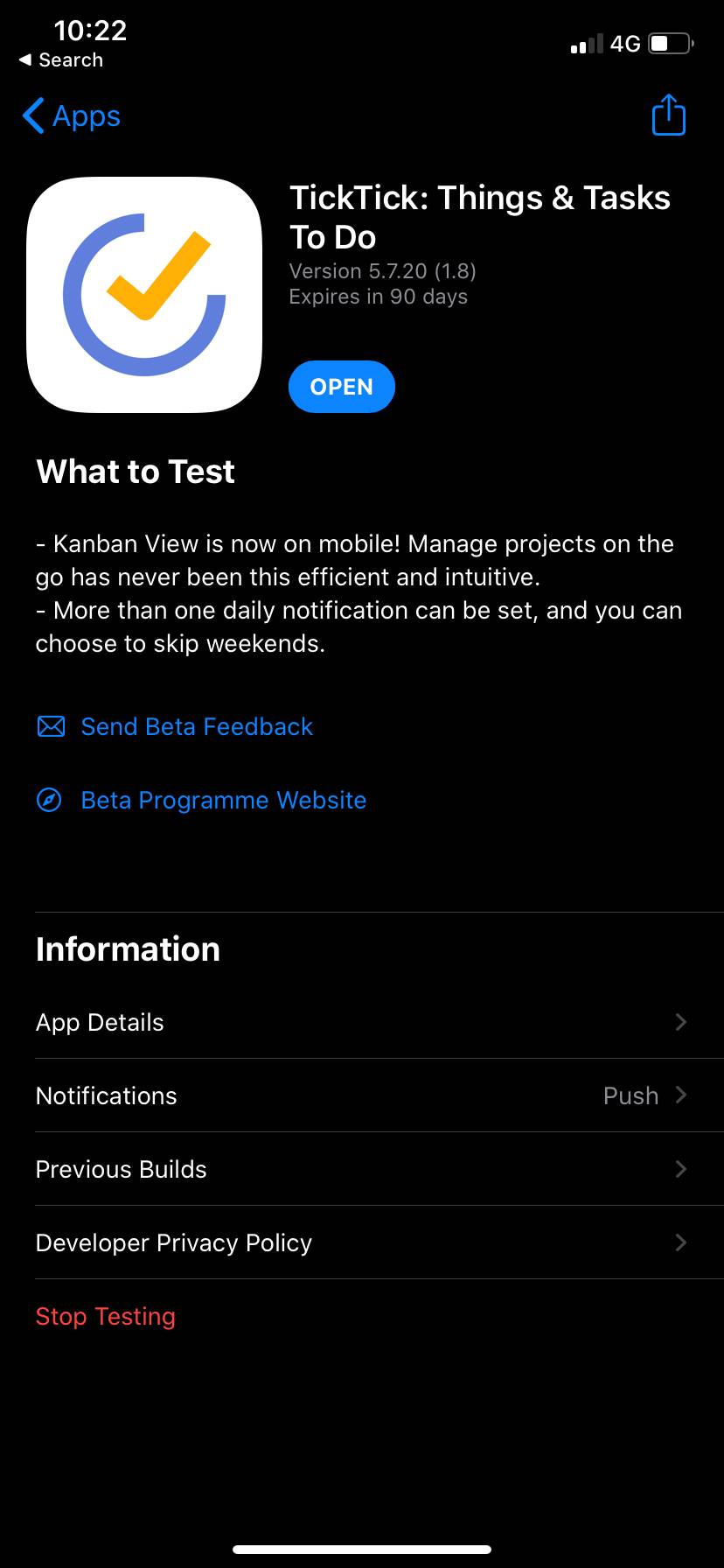Tap the battery indicator icon
Viewport: 724px width, 1568px height.
[669, 42]
